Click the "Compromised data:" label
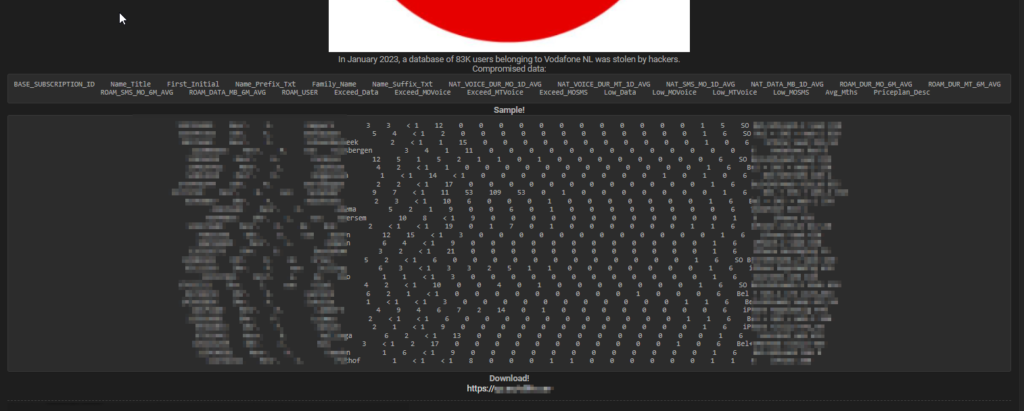 (x=509, y=69)
